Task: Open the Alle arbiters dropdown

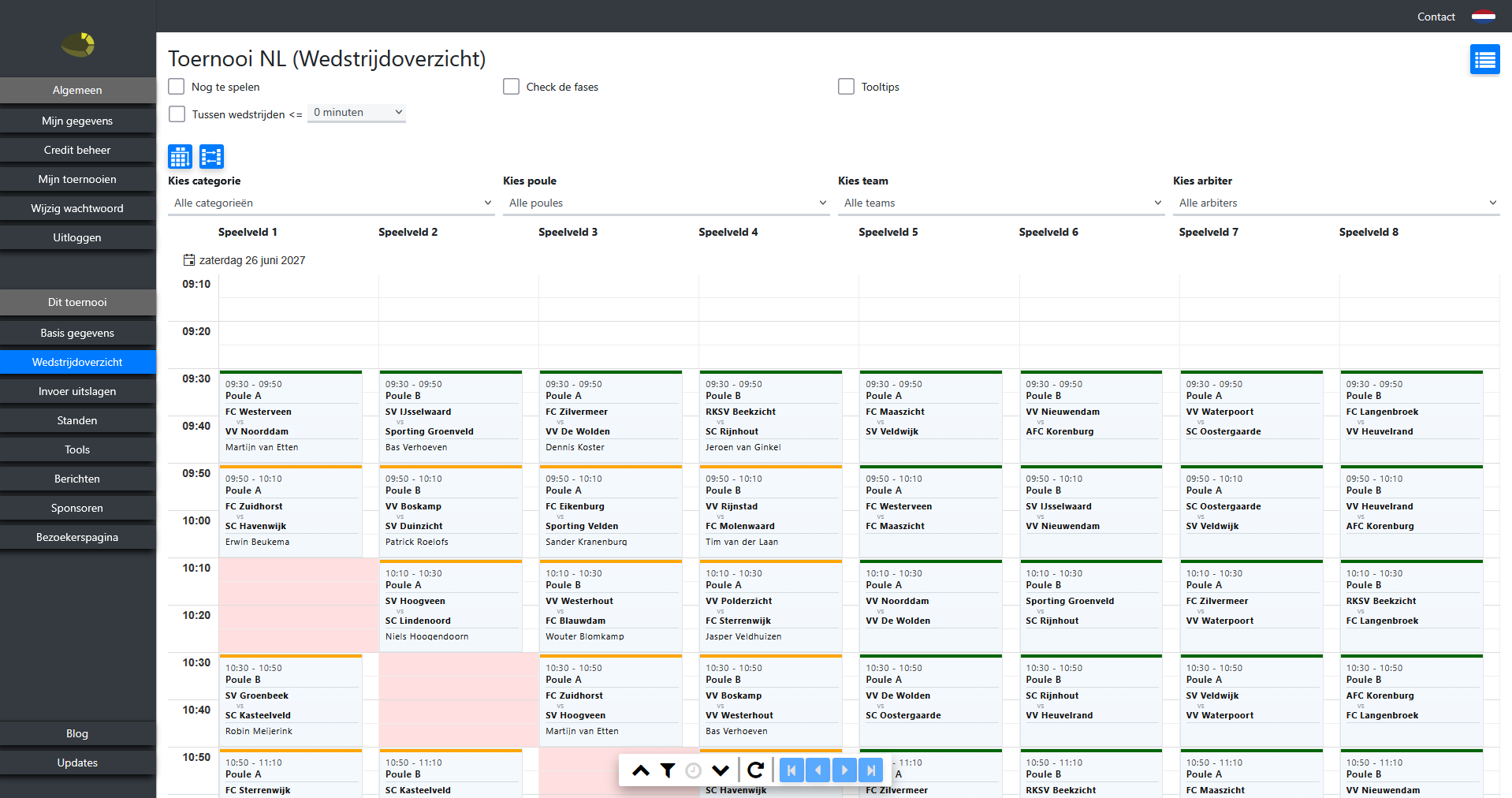Action: coord(1336,203)
